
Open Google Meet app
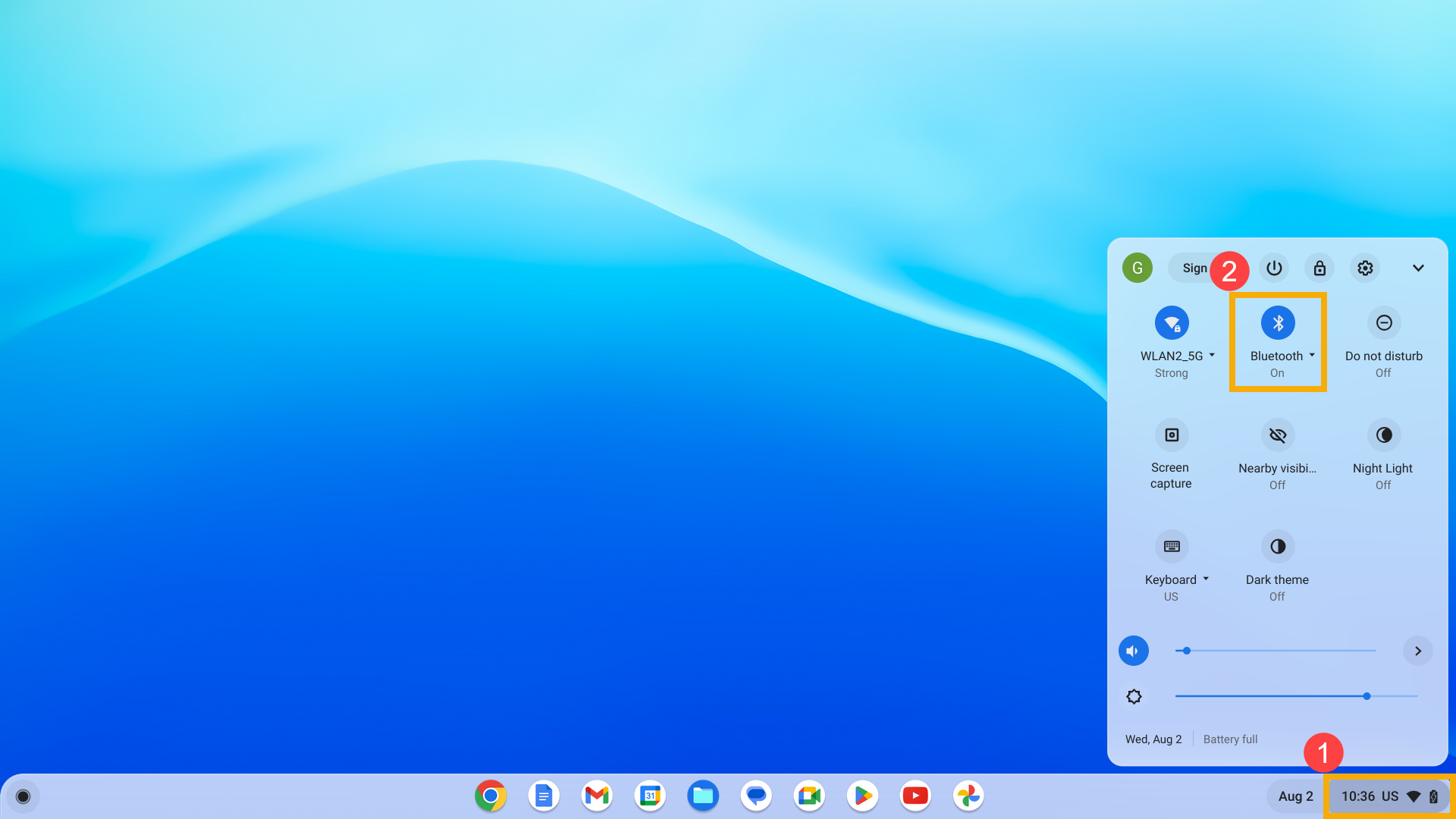810,795
